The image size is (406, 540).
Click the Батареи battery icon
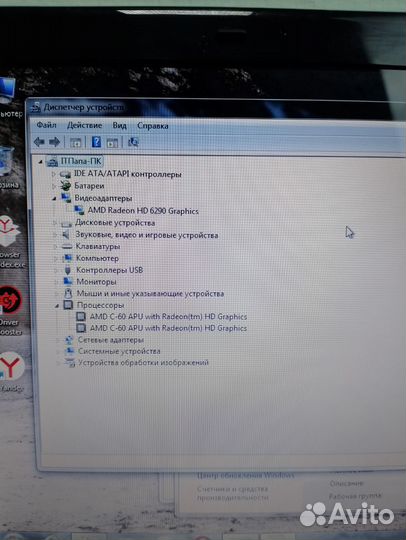65,186
